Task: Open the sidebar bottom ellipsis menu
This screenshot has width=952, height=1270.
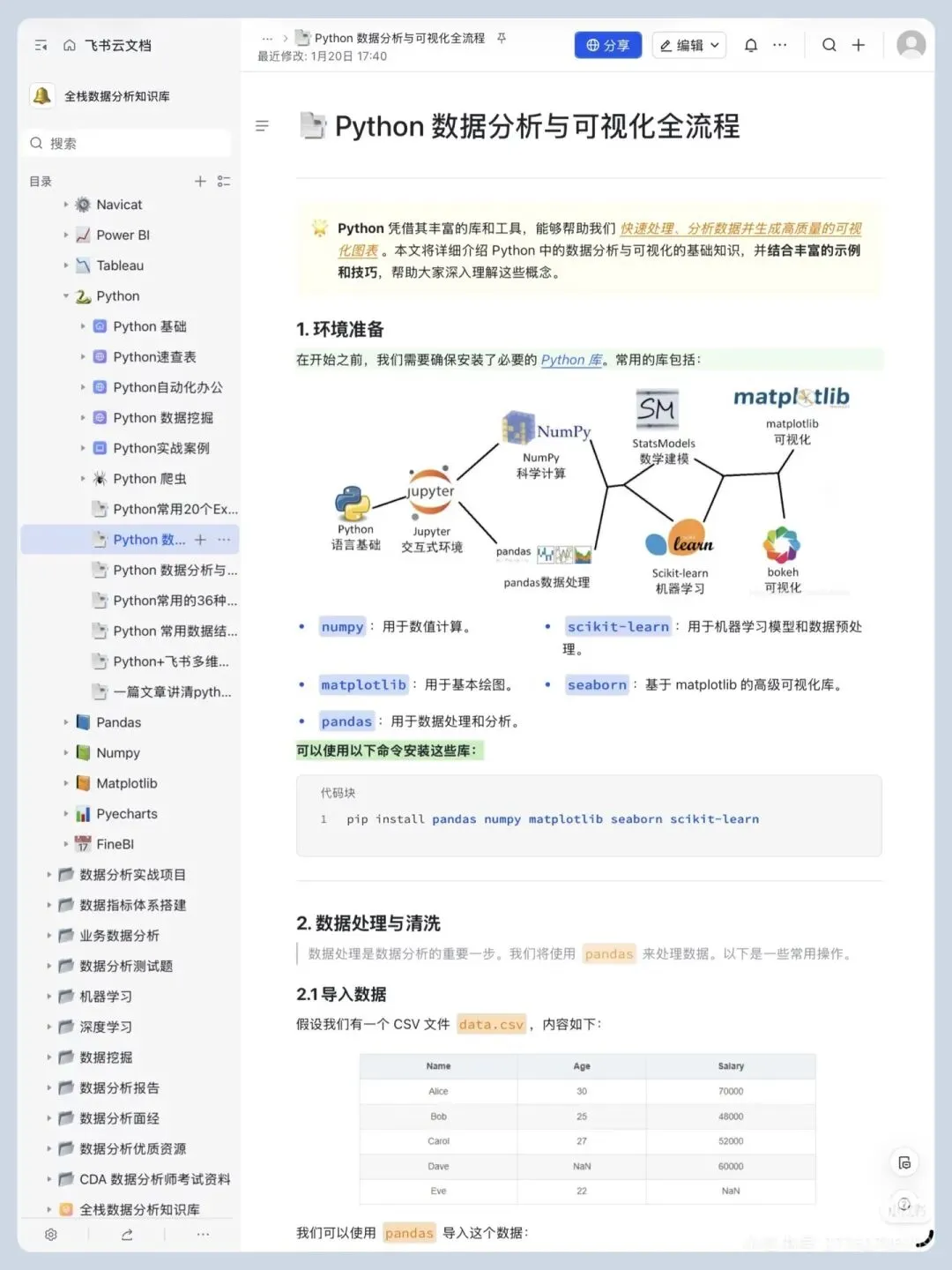Action: 203,1235
